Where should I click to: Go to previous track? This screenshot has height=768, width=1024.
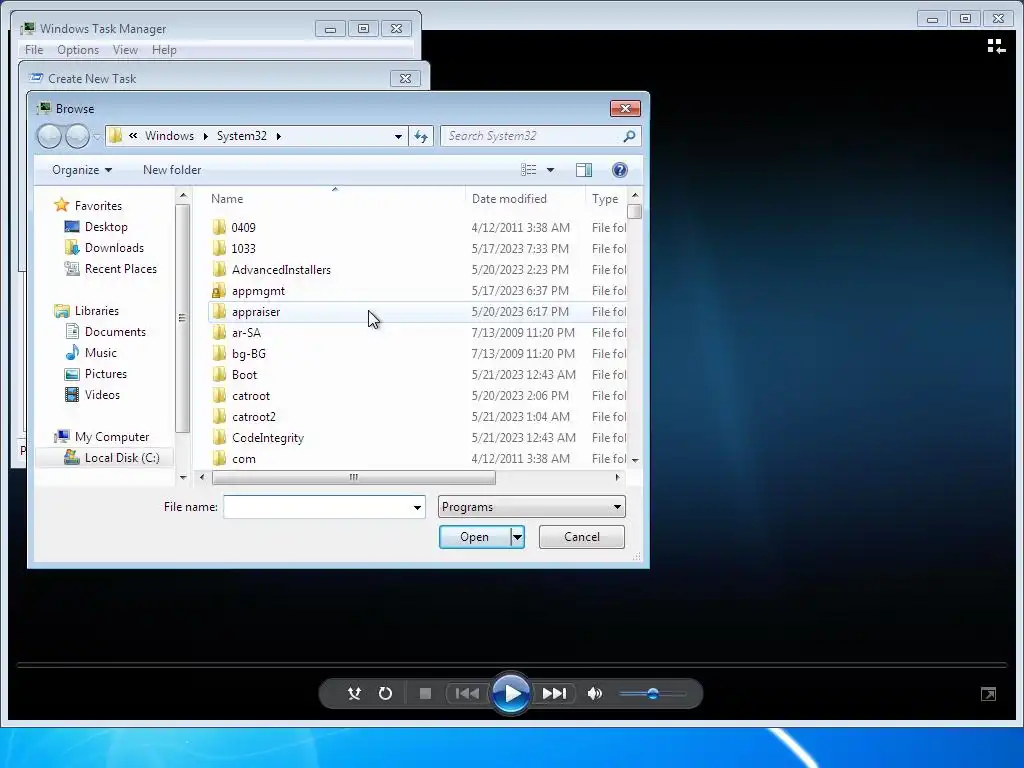pyautogui.click(x=467, y=694)
